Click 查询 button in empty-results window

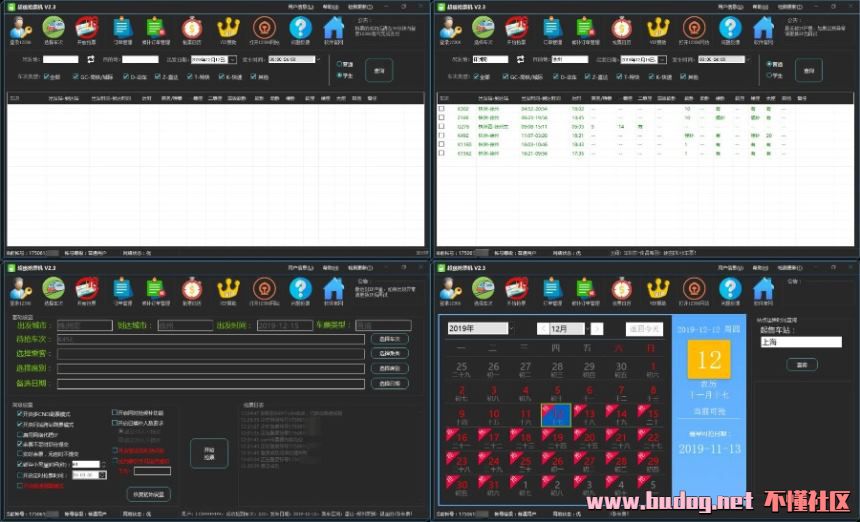point(379,70)
